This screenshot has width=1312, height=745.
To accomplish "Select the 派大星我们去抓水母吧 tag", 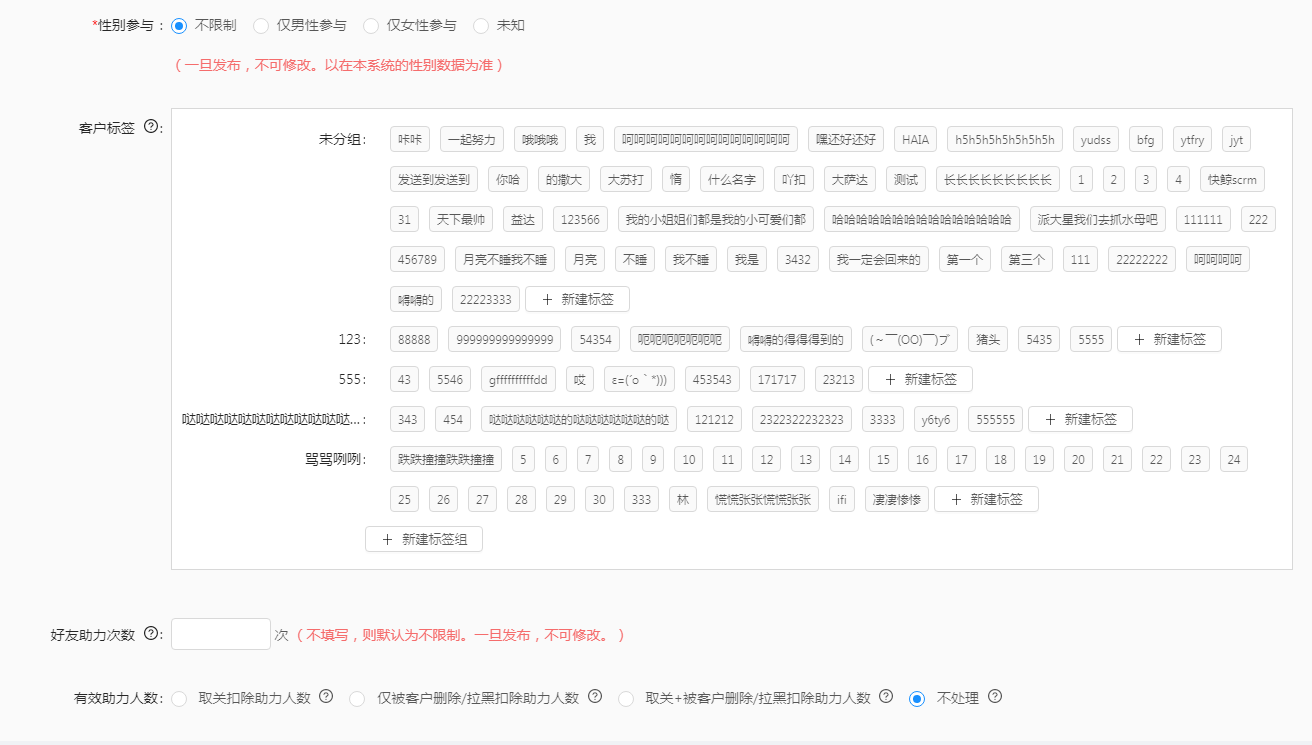I will pyautogui.click(x=1098, y=219).
